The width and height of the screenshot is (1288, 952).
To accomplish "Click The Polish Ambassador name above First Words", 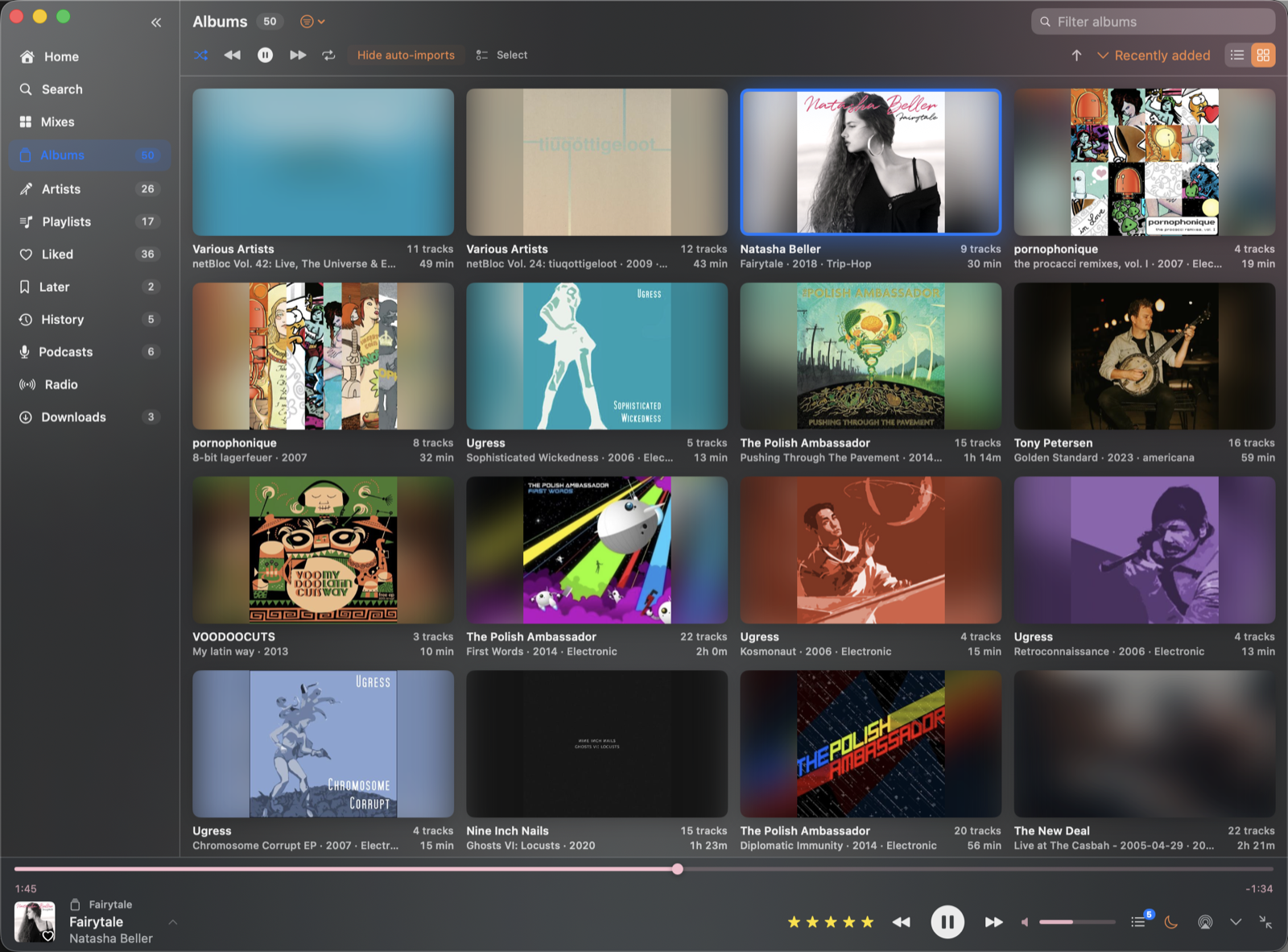I will (531, 637).
